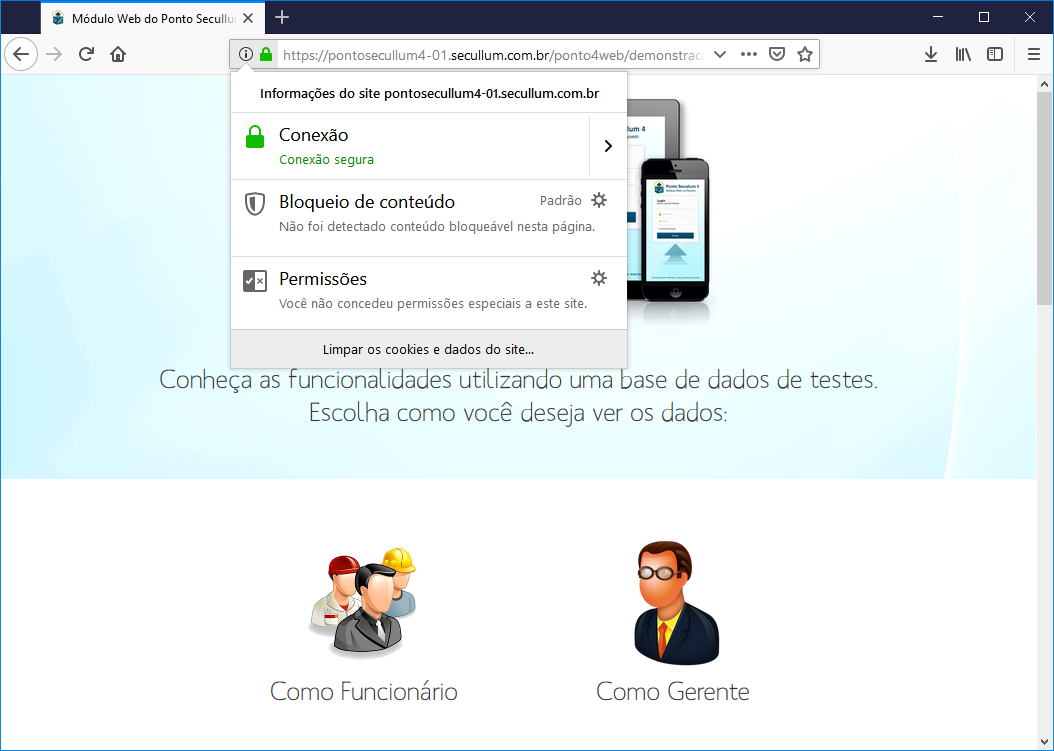Screen dimensions: 1054x751
Task: Close the Módulo Web do Ponto Secullum tab
Action: (248, 18)
